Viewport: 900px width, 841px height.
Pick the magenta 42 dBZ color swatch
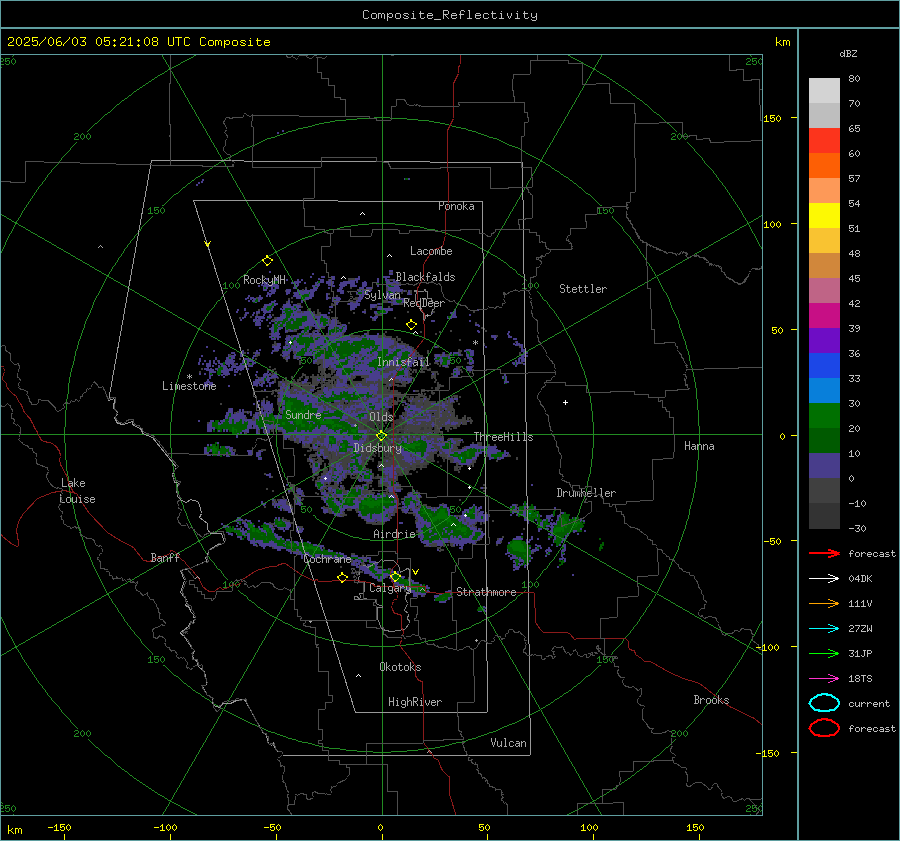[824, 315]
